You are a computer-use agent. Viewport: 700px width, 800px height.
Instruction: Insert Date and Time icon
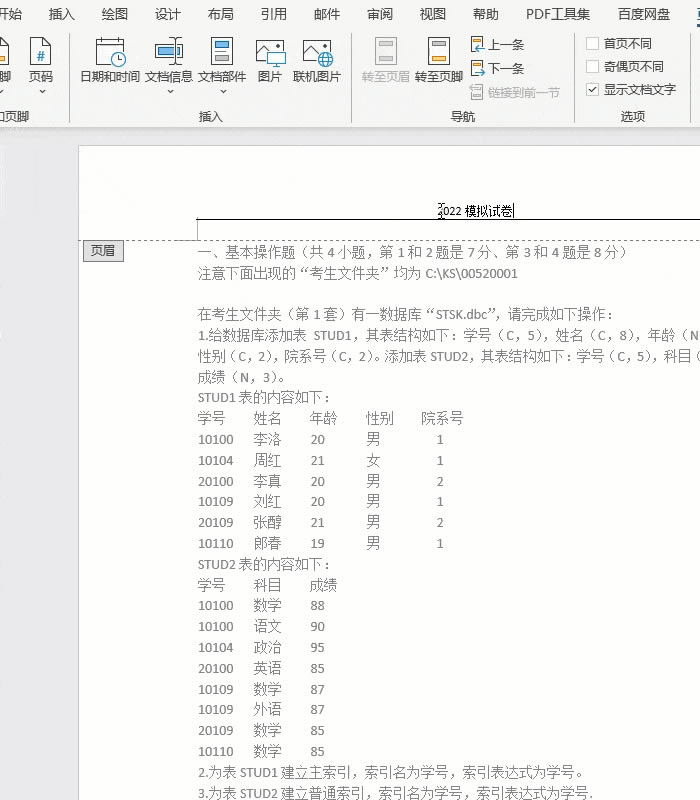point(110,60)
